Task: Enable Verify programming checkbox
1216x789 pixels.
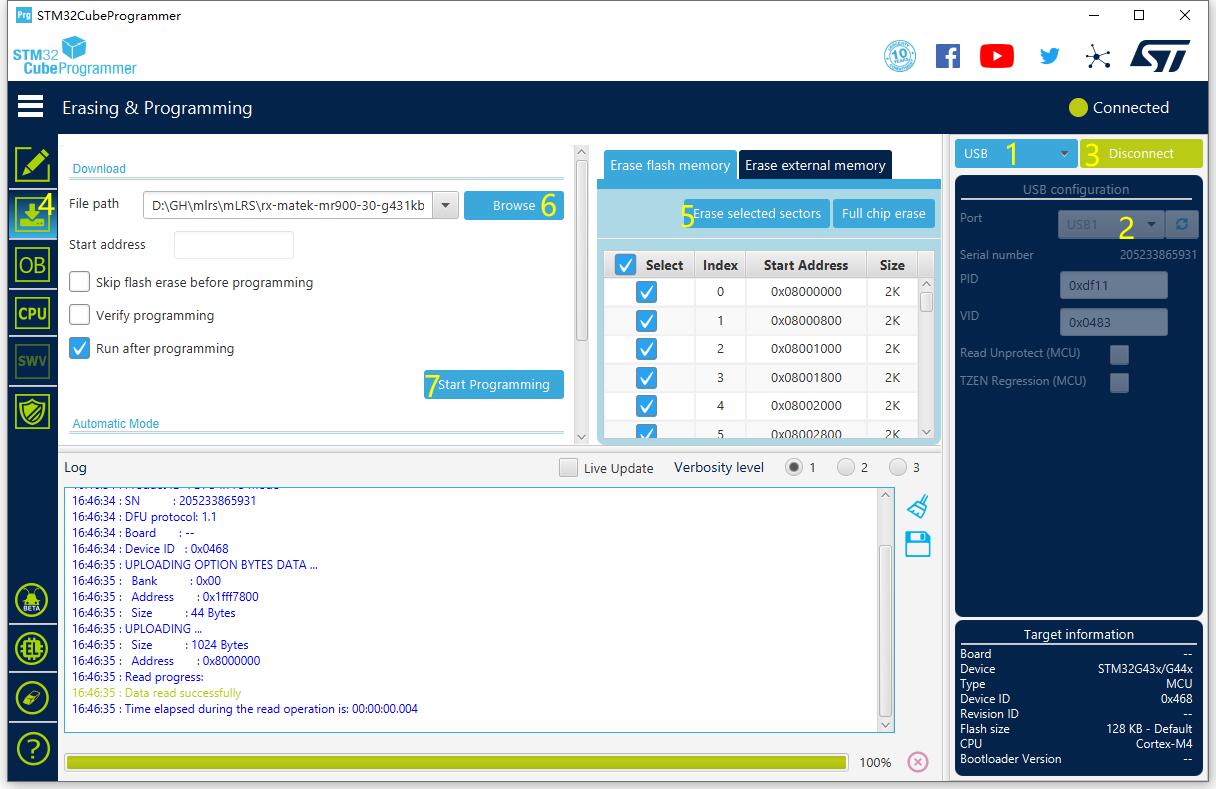Action: coord(80,315)
